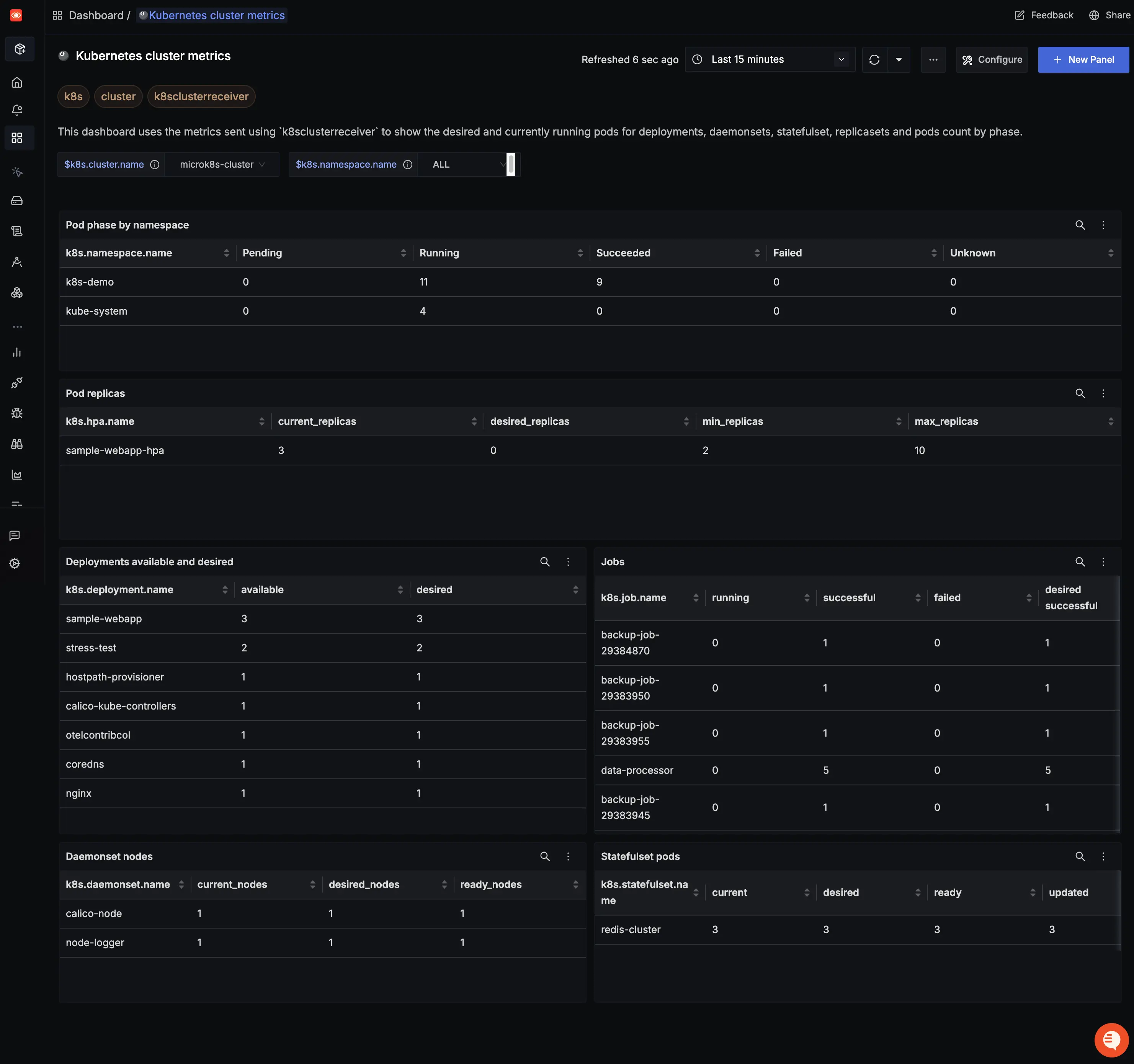Open the kebab menu on the Jobs panel
The height and width of the screenshot is (1064, 1134).
point(1103,561)
